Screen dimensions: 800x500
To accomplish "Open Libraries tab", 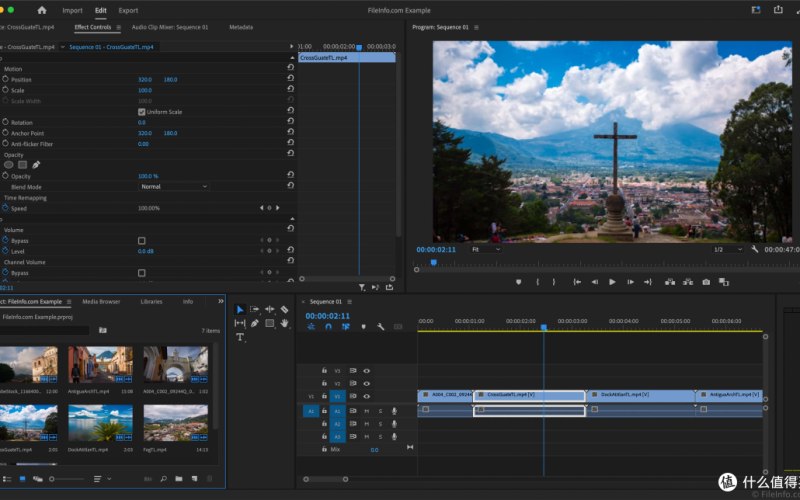I will pyautogui.click(x=152, y=302).
